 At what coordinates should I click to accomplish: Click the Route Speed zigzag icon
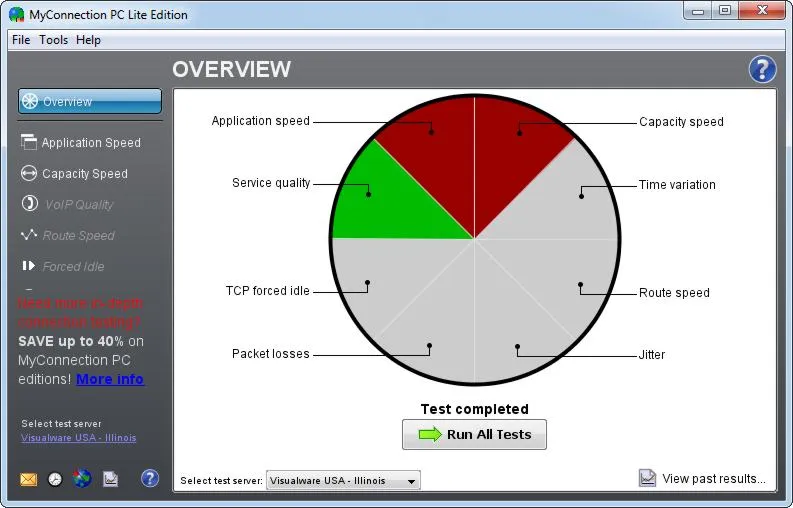29,234
